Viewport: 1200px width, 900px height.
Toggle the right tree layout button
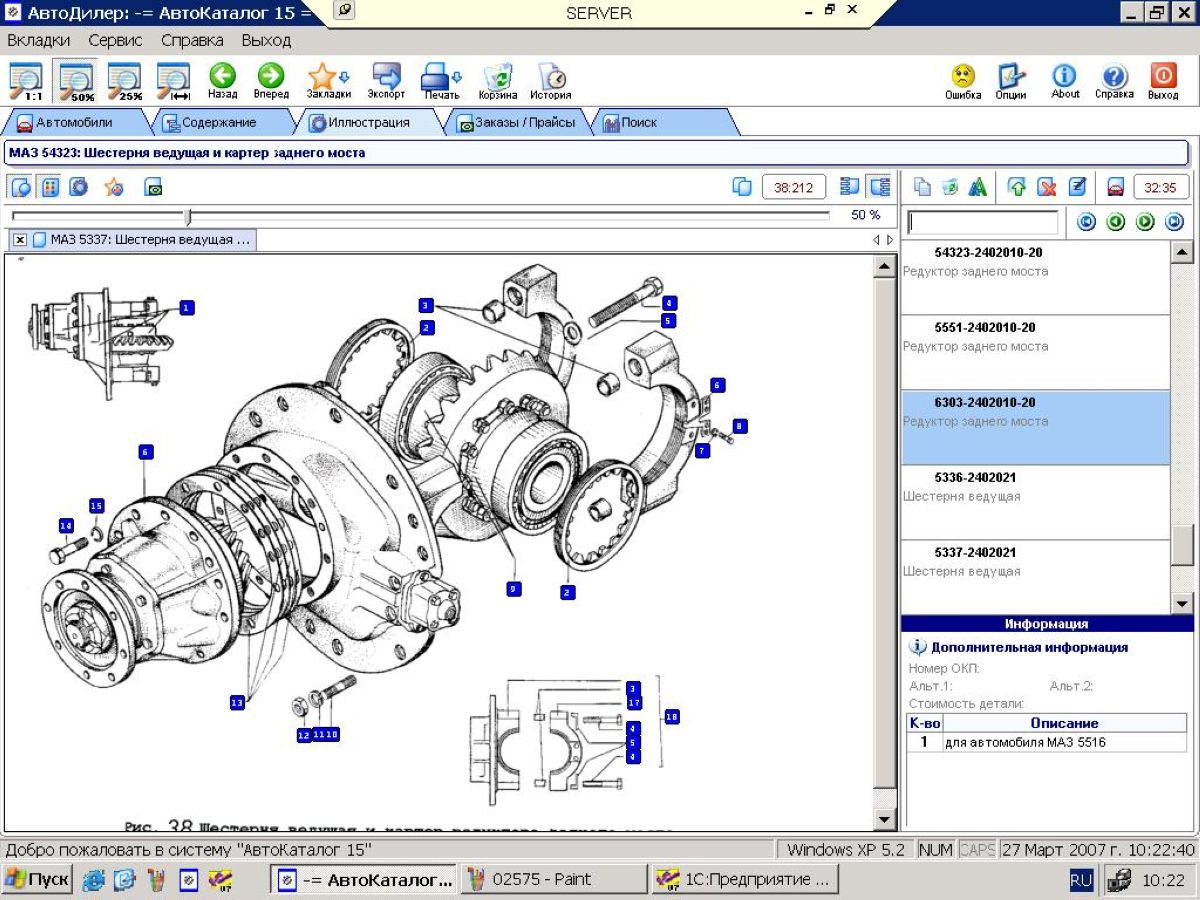880,187
